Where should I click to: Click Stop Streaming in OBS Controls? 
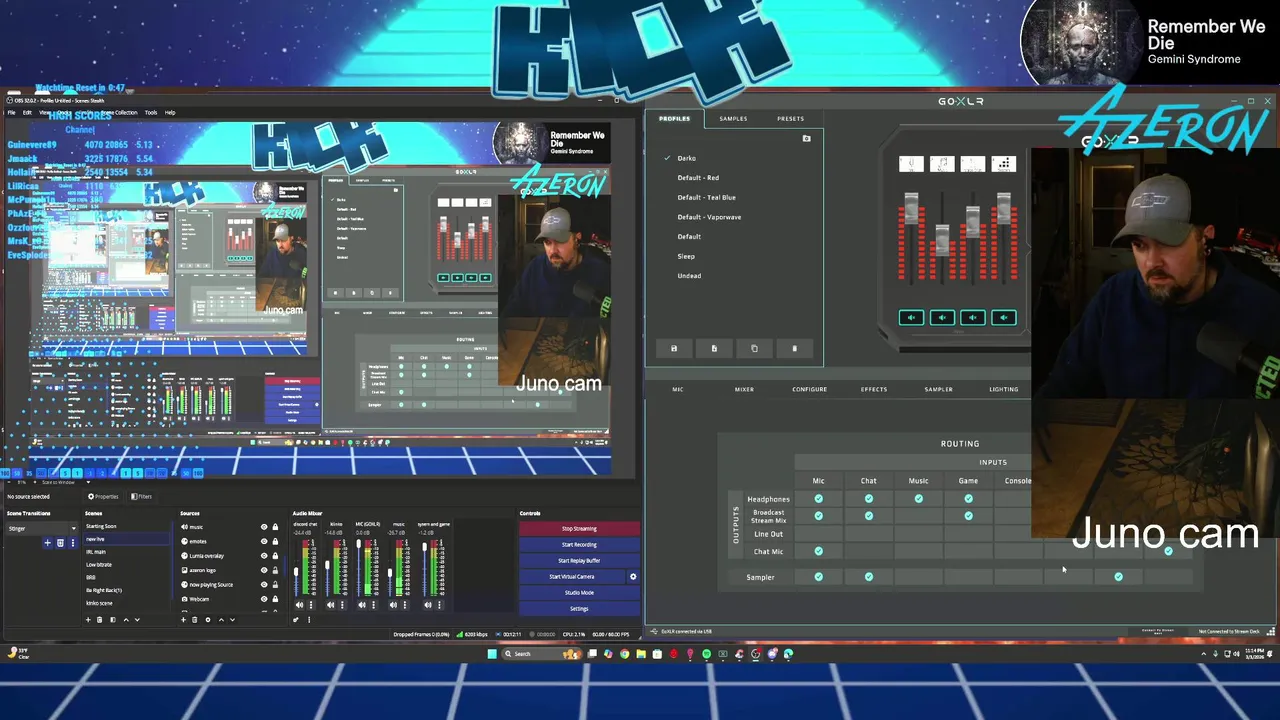(x=579, y=529)
